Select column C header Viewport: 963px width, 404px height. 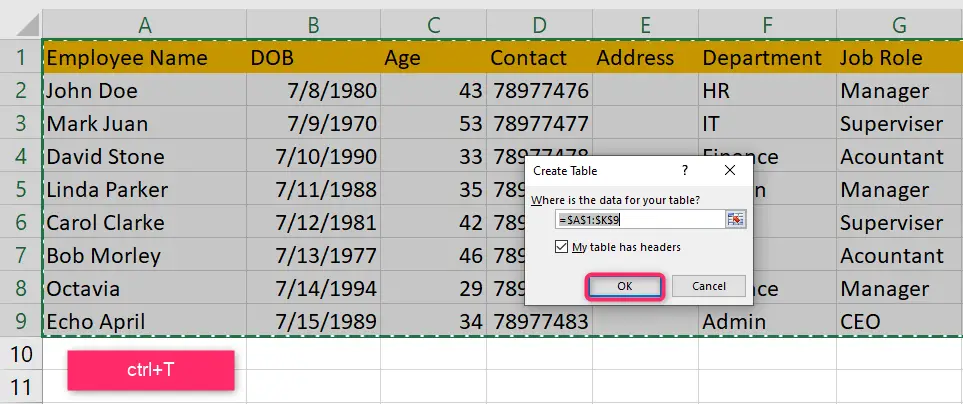(x=434, y=25)
